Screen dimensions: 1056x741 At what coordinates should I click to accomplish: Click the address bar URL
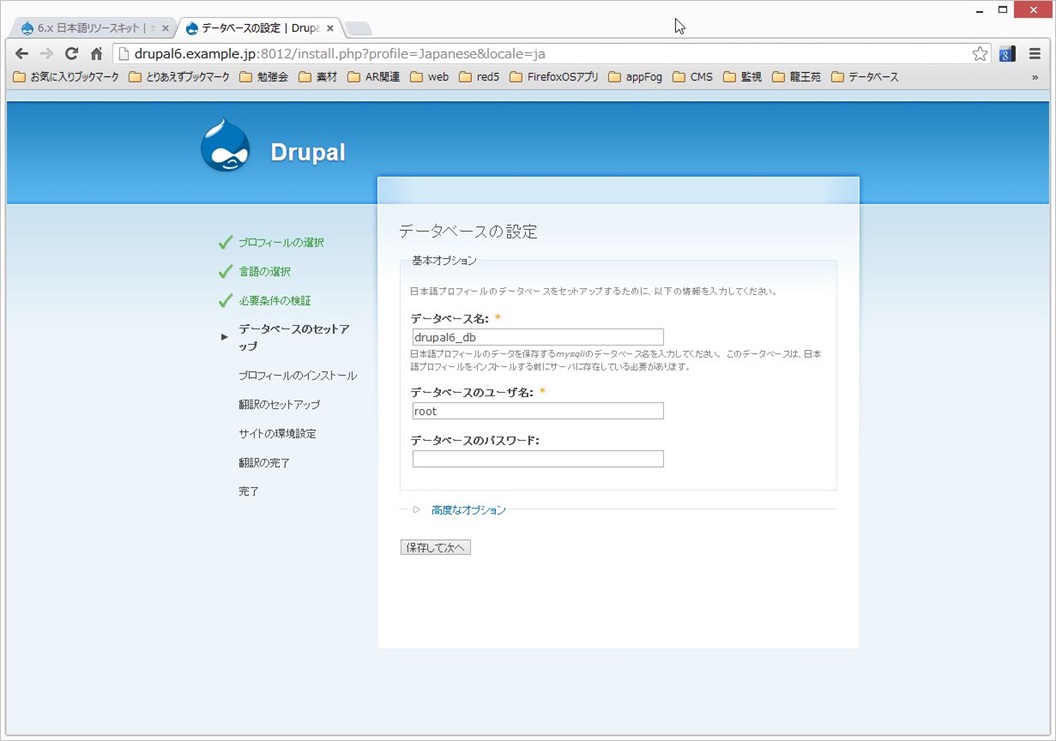tap(339, 54)
